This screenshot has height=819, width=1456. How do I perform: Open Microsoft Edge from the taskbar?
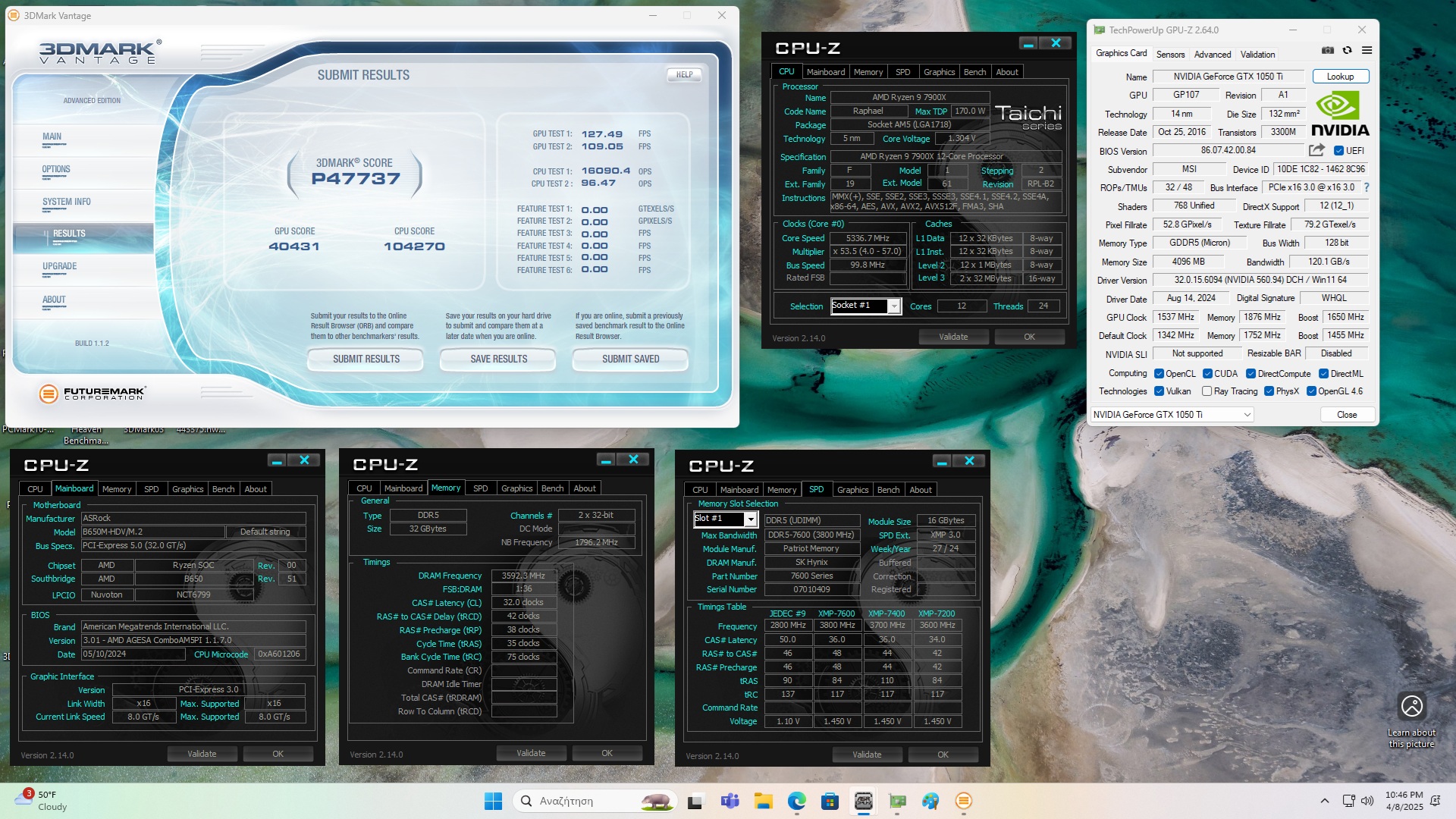point(796,801)
